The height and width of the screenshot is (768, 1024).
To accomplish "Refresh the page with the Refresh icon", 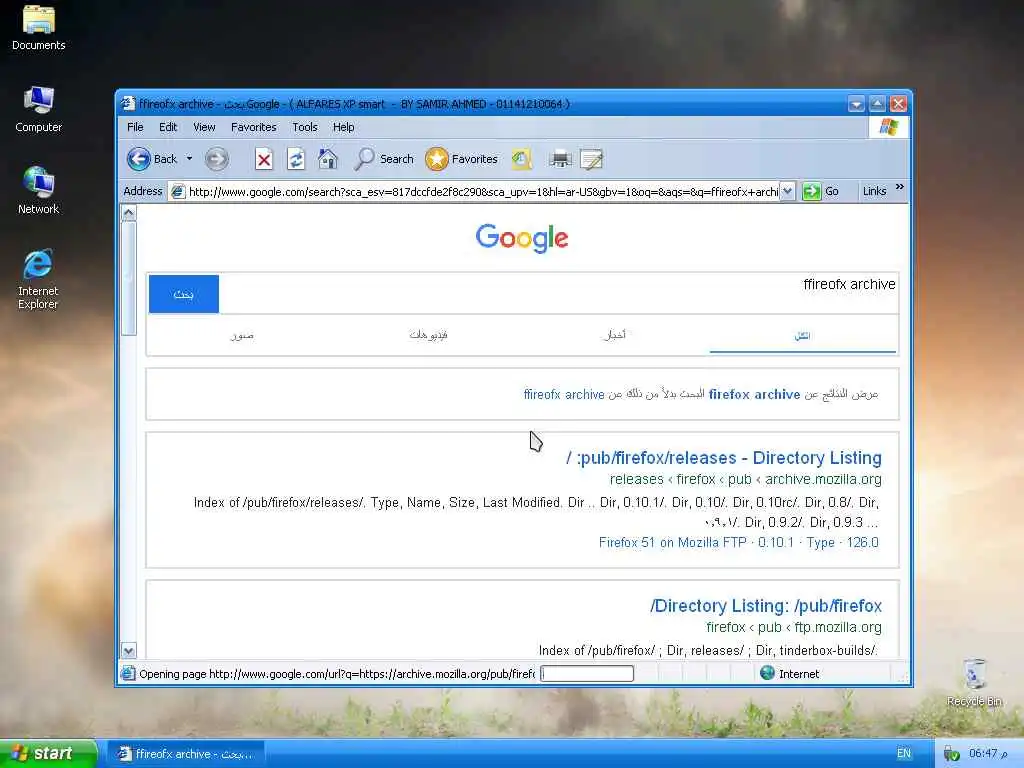I will pyautogui.click(x=296, y=159).
